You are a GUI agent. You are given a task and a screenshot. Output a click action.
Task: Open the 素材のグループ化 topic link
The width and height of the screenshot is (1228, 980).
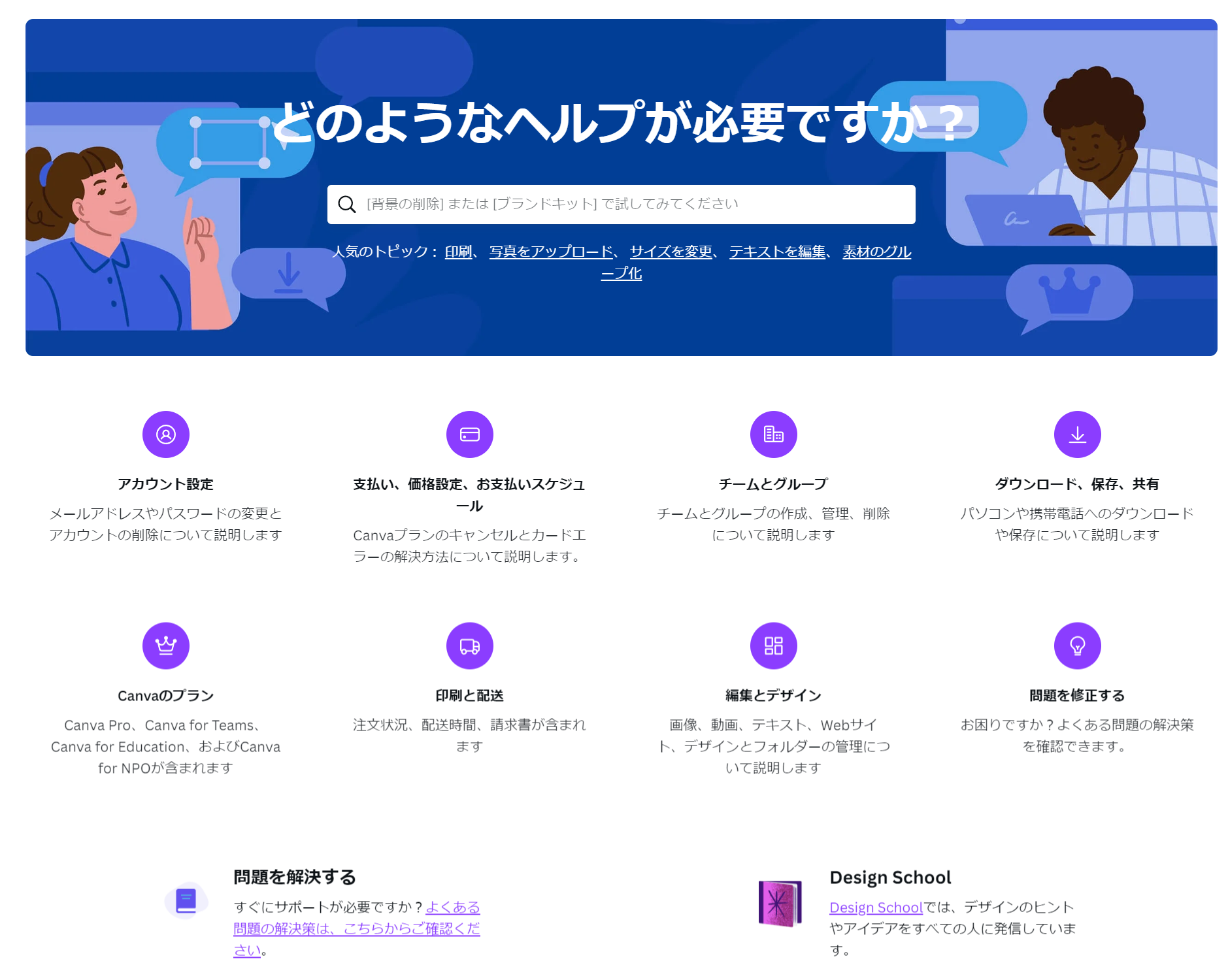pyautogui.click(x=877, y=252)
